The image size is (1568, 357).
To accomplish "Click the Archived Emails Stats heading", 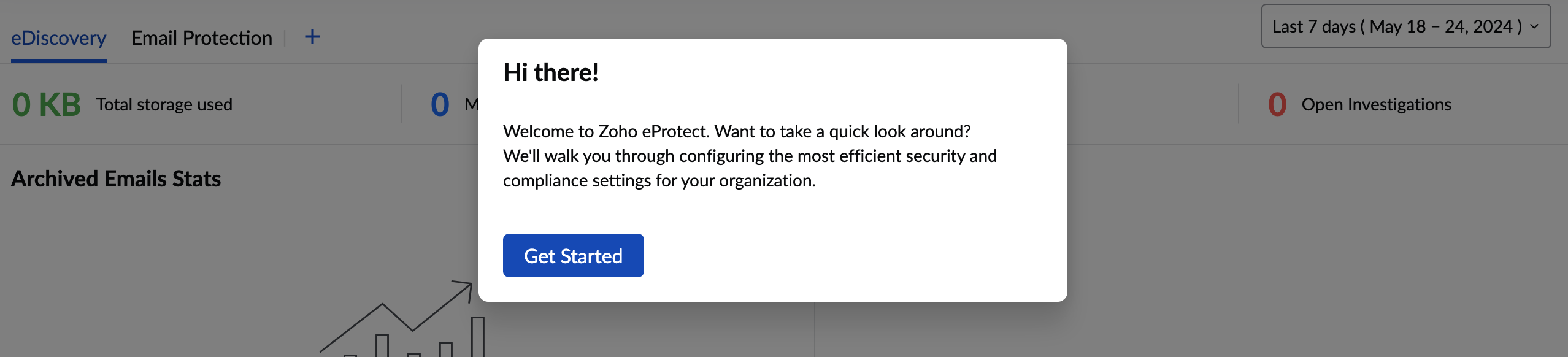I will click(x=116, y=178).
